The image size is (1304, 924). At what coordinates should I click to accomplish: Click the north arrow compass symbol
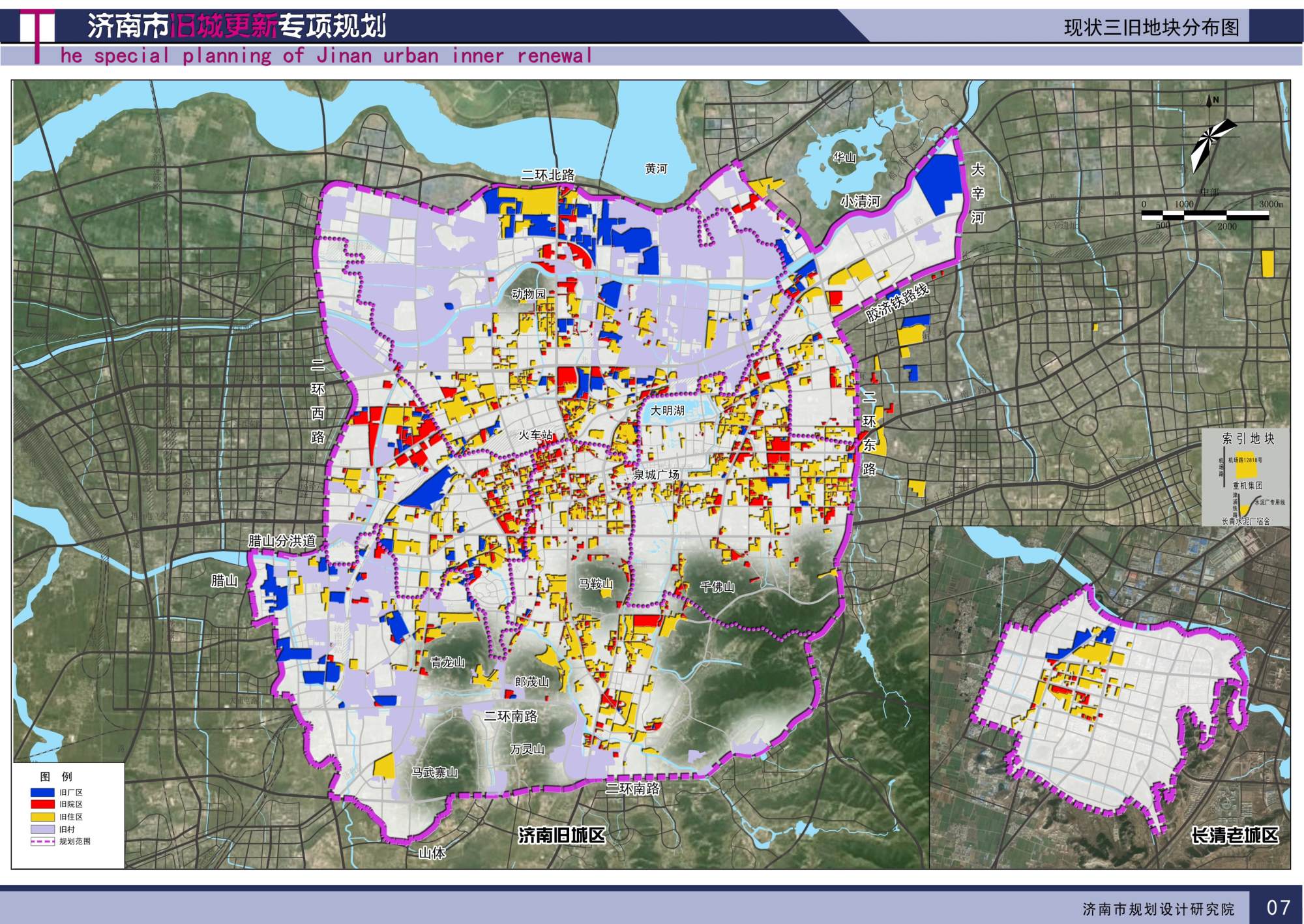[x=1211, y=136]
